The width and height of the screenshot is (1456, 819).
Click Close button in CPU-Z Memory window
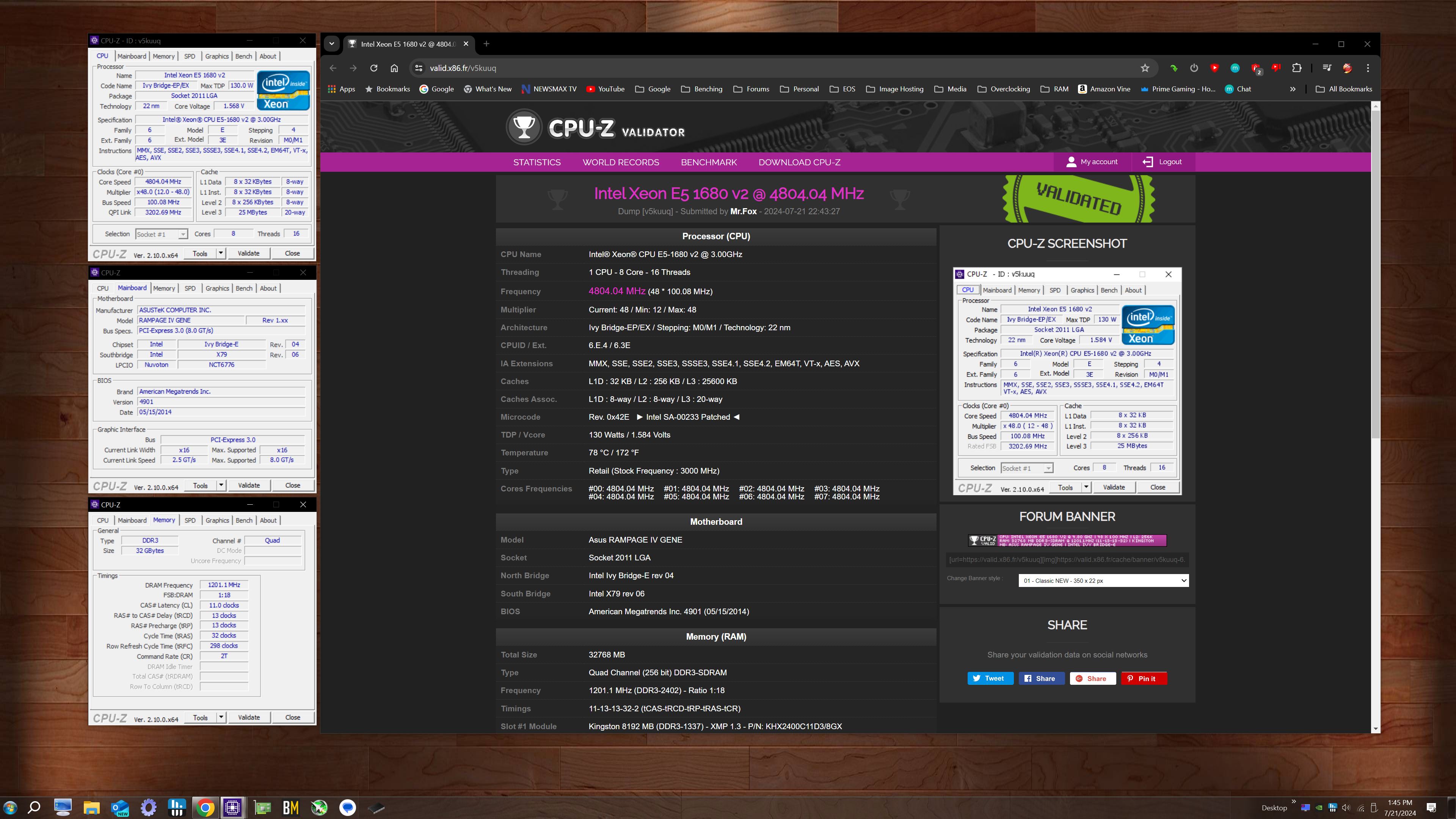click(292, 717)
